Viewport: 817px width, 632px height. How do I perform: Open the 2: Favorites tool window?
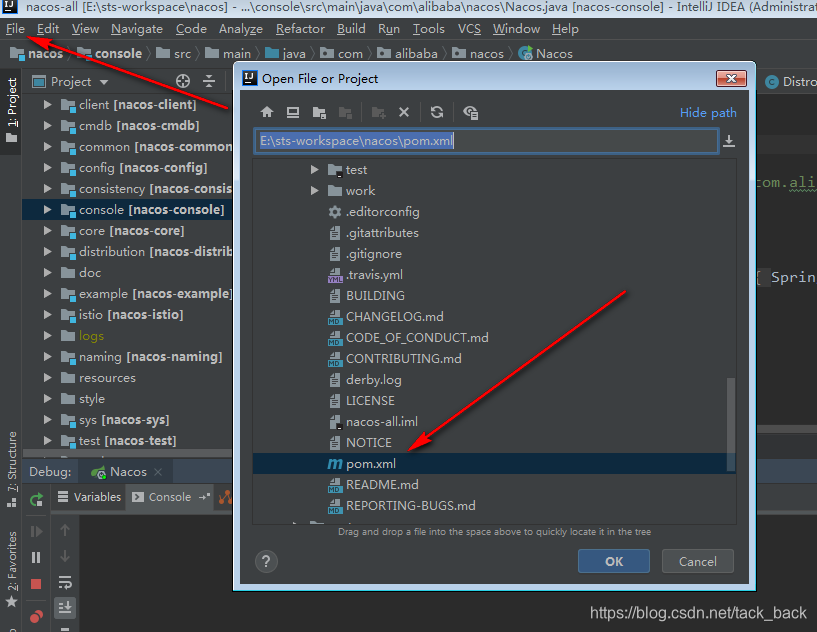click(x=11, y=569)
